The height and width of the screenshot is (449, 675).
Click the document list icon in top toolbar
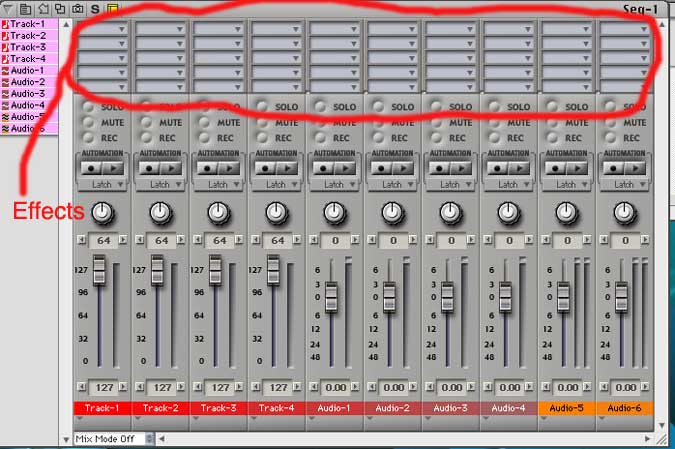tap(26, 8)
